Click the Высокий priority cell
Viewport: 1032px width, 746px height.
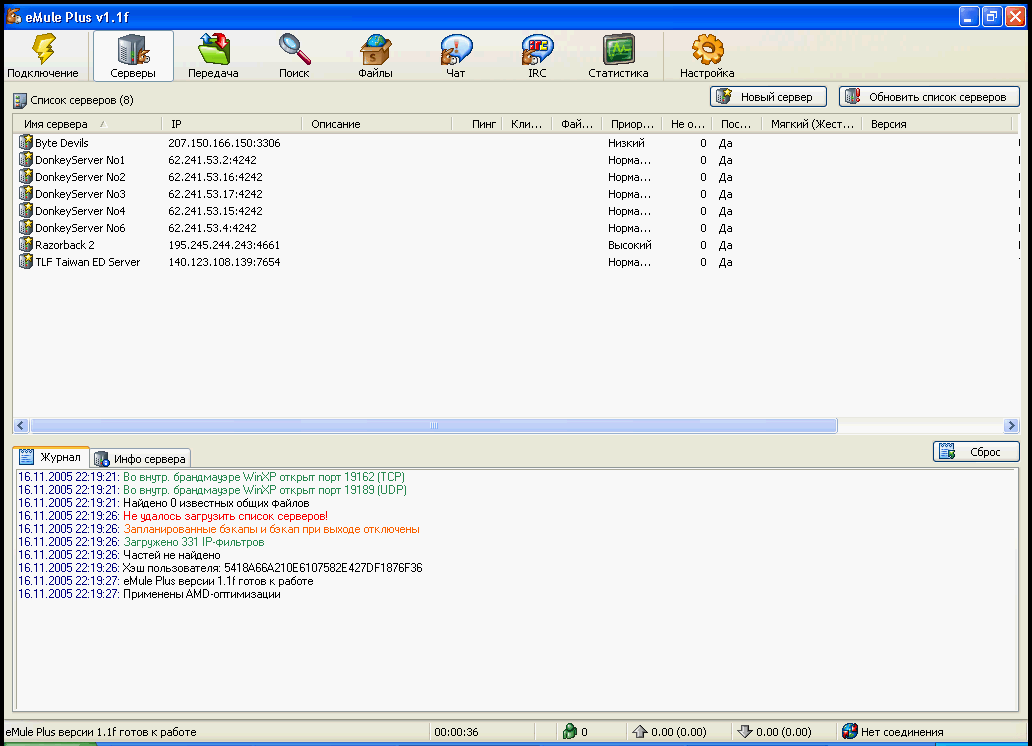[x=630, y=245]
